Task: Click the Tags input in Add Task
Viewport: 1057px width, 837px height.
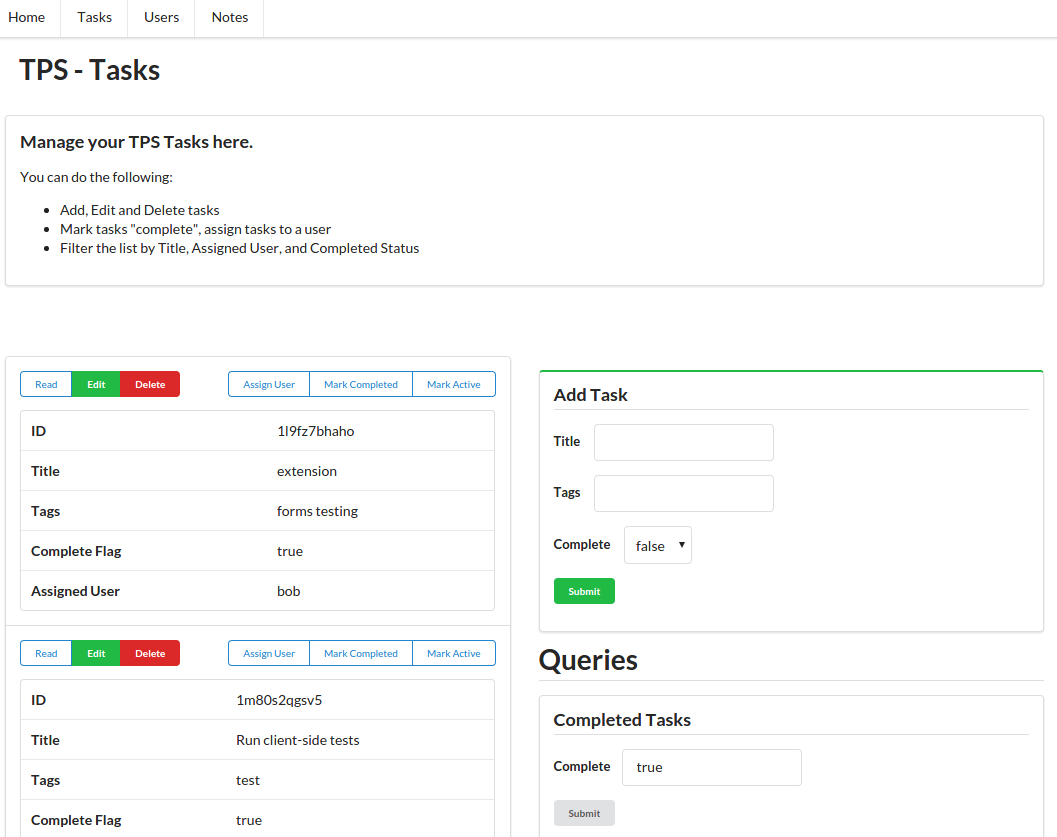Action: coord(683,493)
